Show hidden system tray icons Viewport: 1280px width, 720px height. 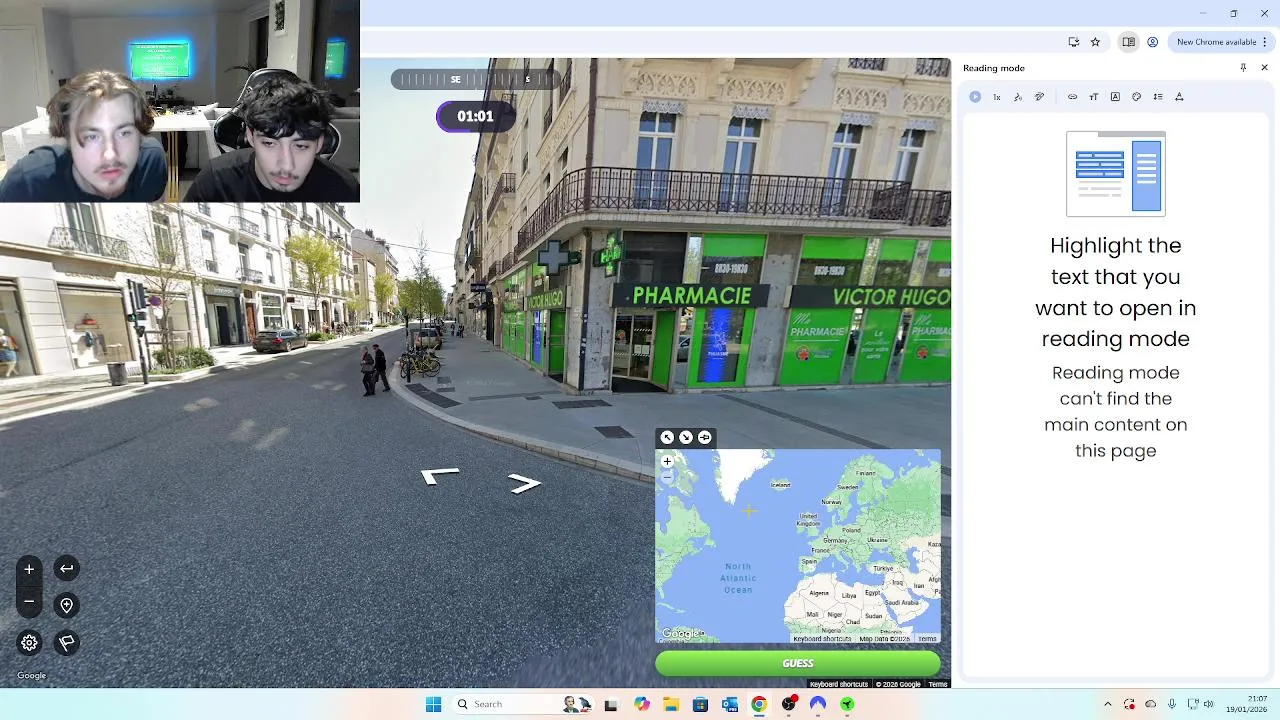(1107, 704)
